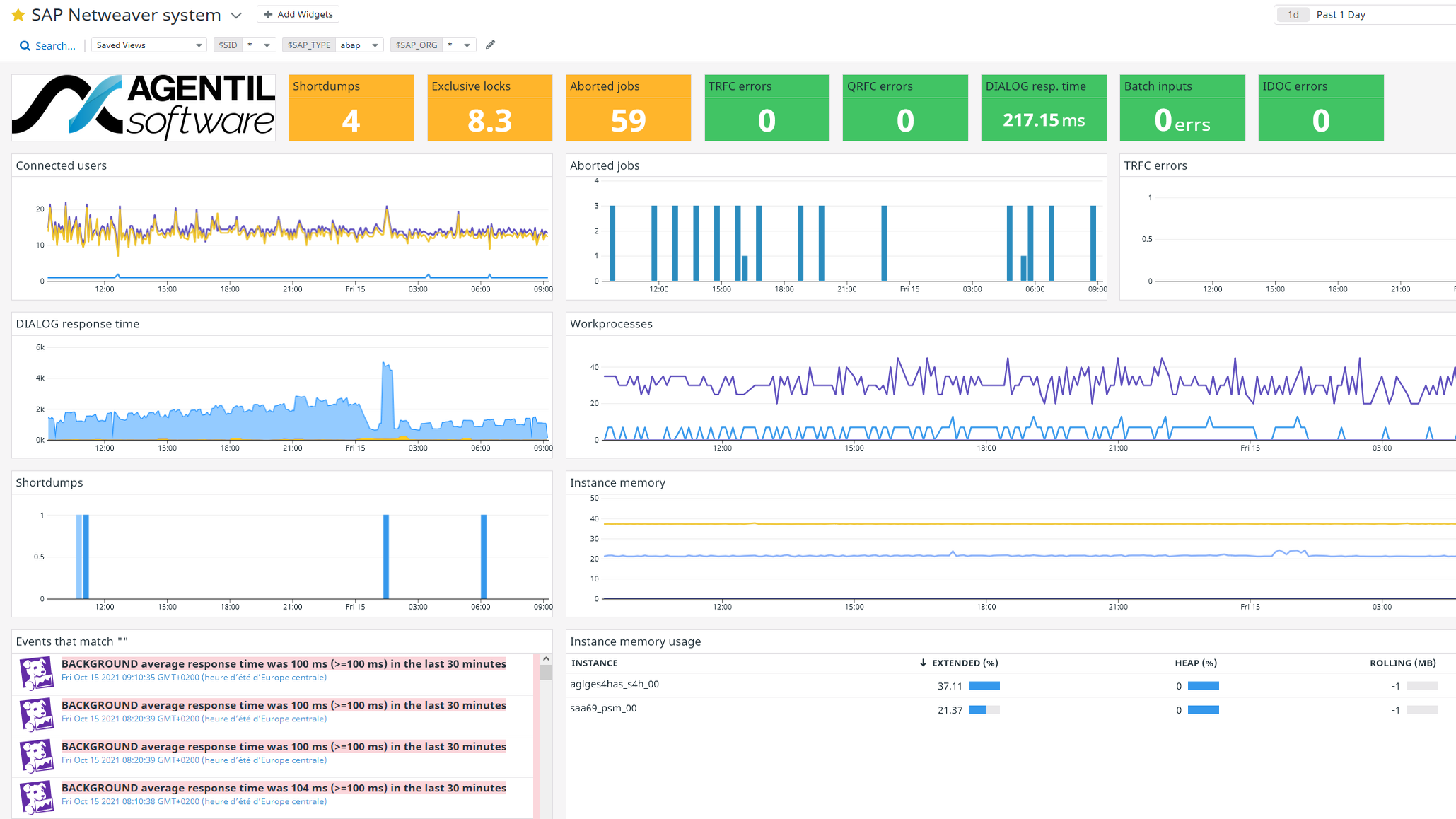Open the Past 1 Day time range selector
Image resolution: width=1456 pixels, height=819 pixels.
click(x=1341, y=14)
